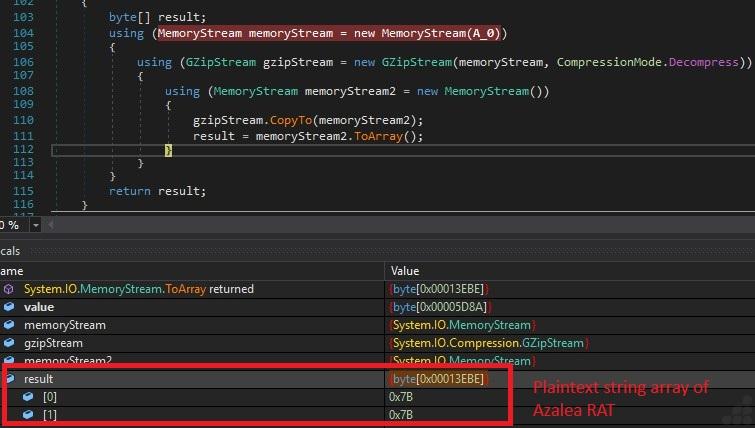Click the CopyTo method call
This screenshot has width=755, height=428.
point(290,120)
